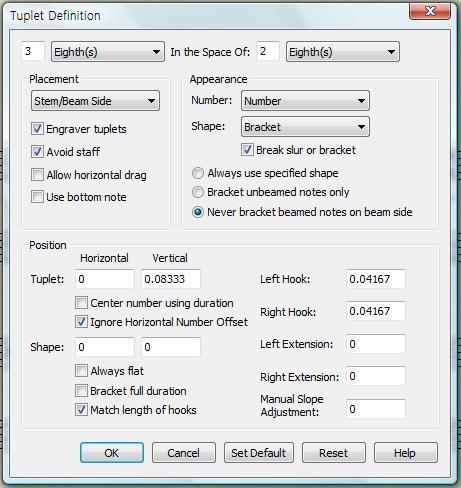Click the OK button

click(112, 453)
